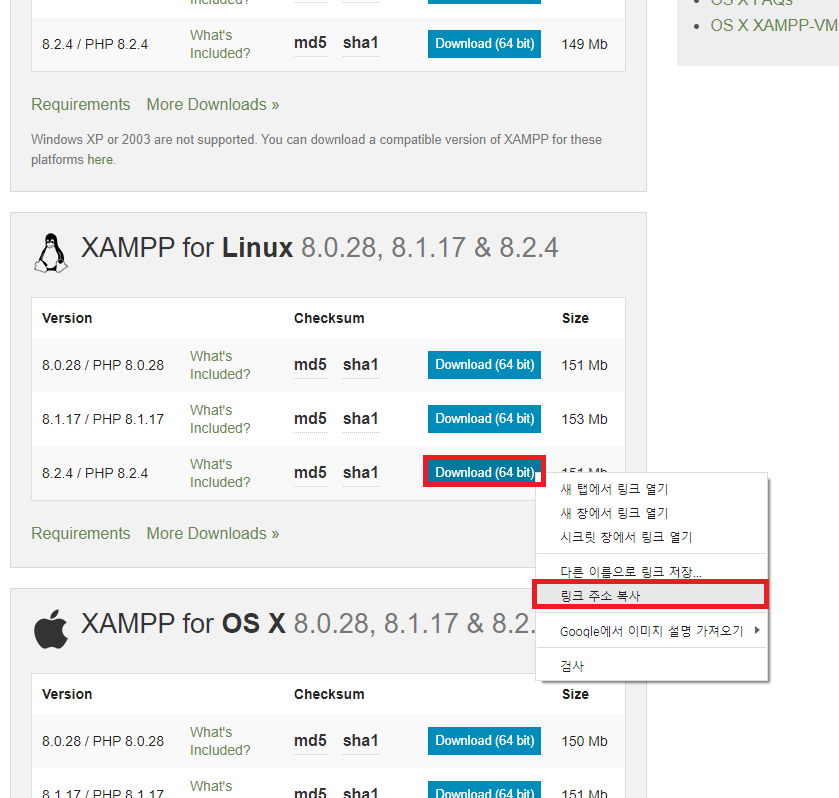
Task: Choose '시크릿 창에서 링크 열기' option
Action: [652, 537]
